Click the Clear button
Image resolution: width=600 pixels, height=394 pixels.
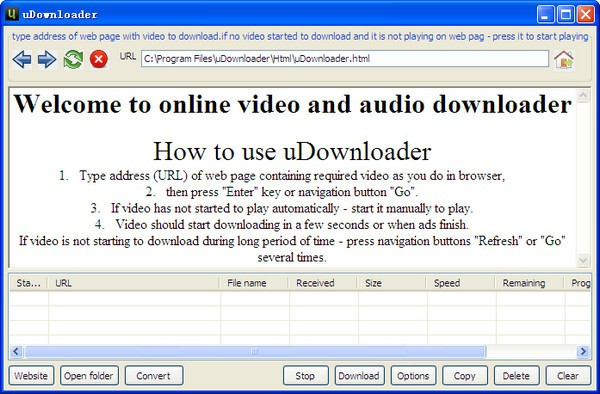(x=568, y=375)
